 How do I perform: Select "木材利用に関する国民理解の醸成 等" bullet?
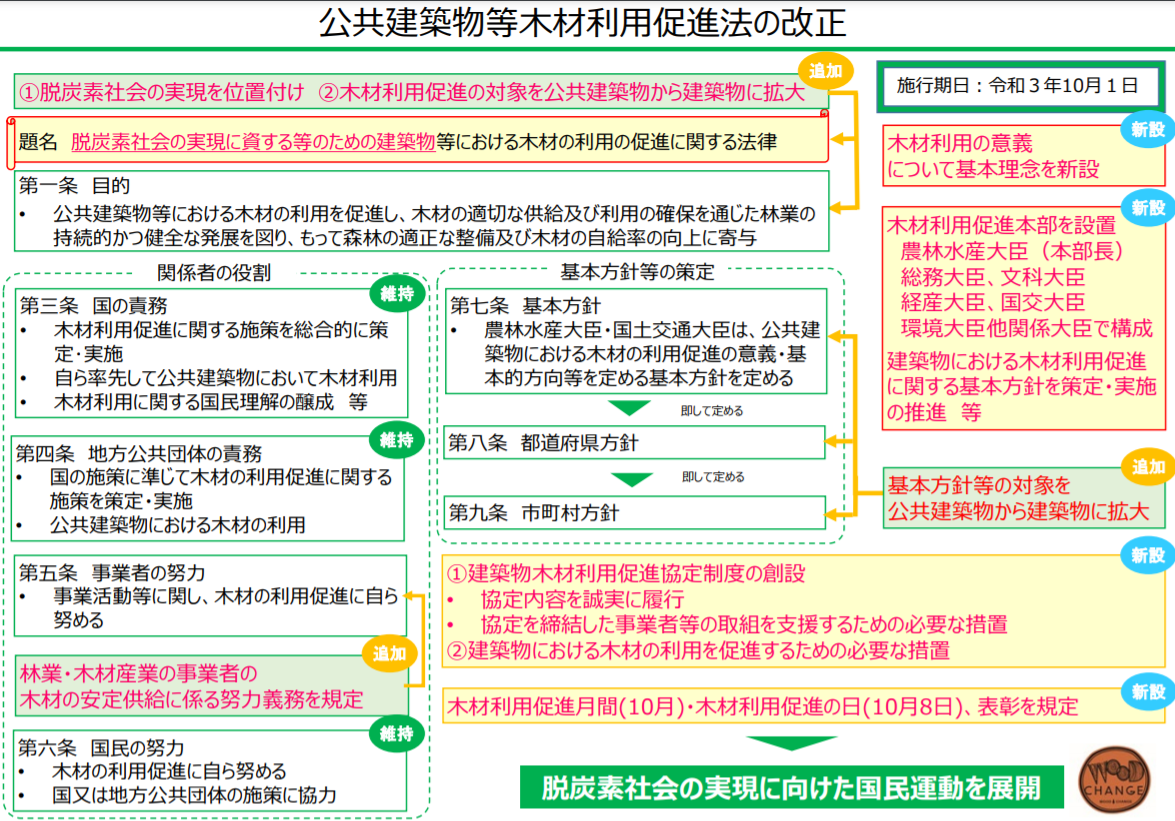211,402
